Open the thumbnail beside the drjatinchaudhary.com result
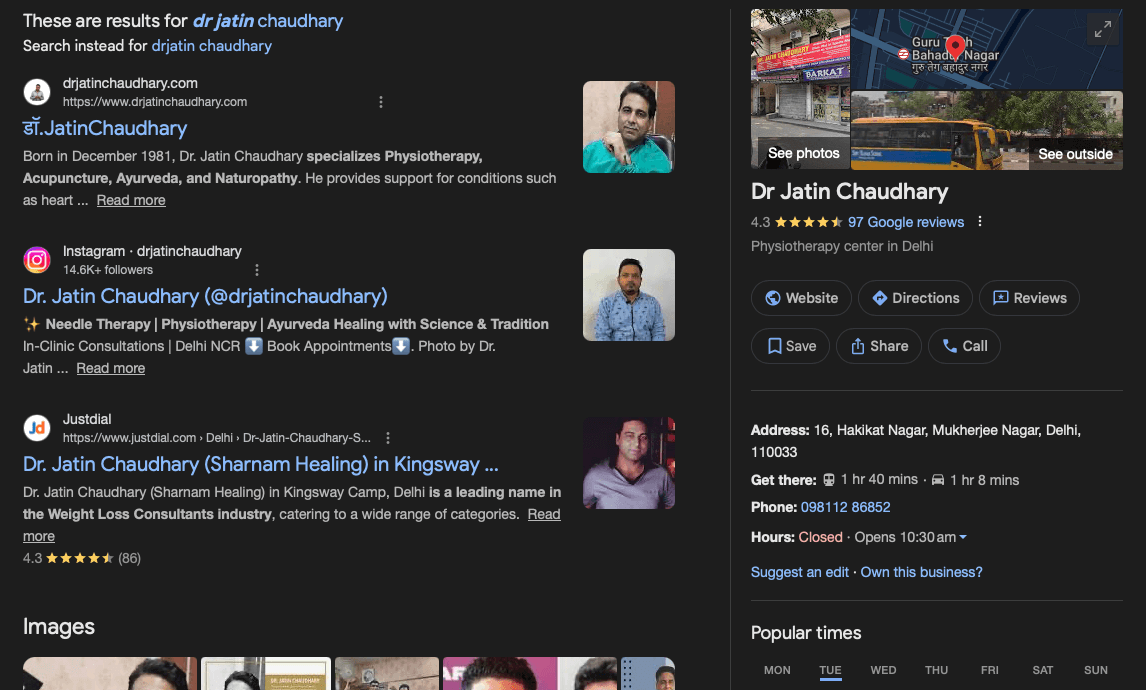 (x=629, y=127)
